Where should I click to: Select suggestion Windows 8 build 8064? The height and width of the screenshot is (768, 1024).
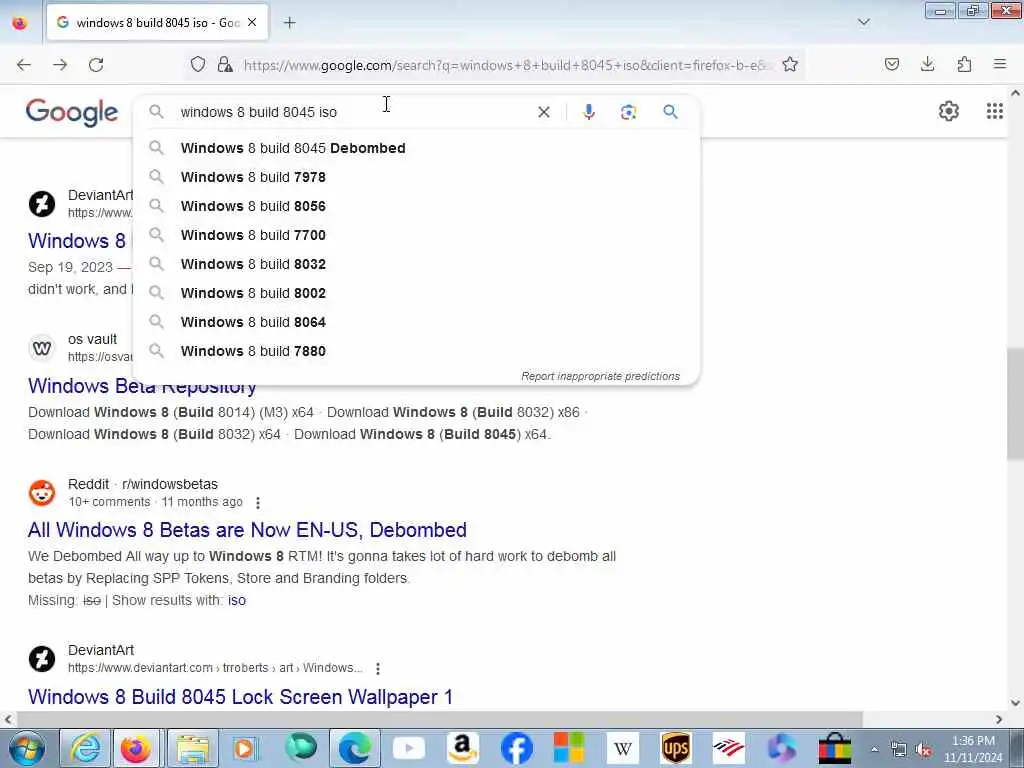417,322
